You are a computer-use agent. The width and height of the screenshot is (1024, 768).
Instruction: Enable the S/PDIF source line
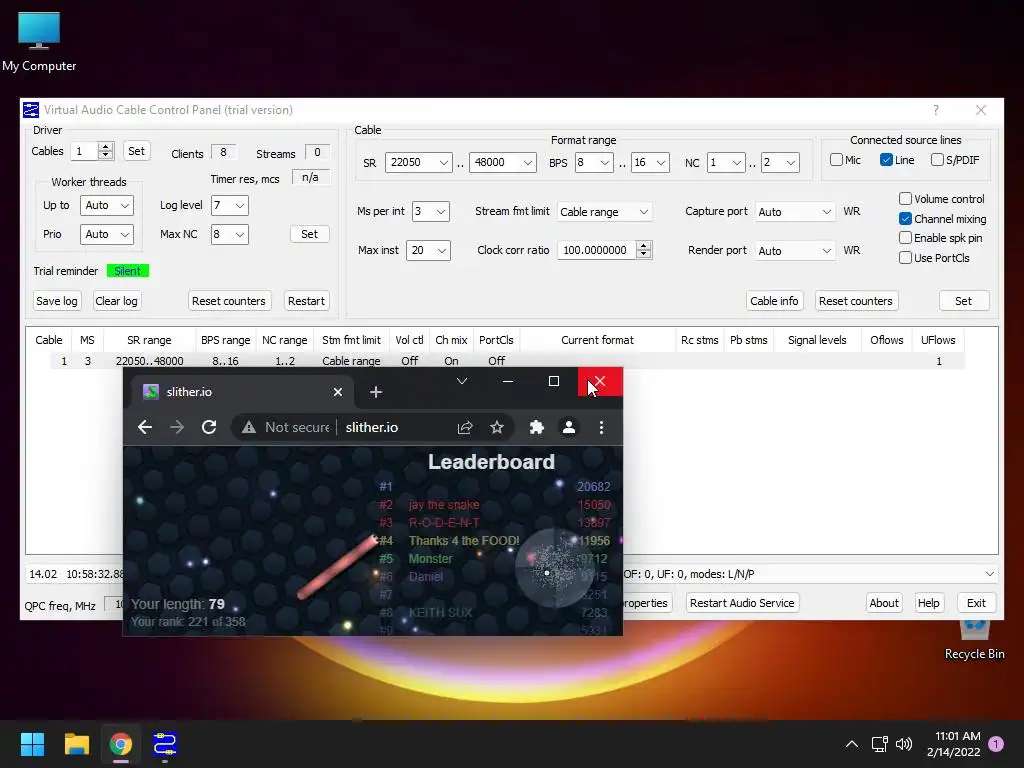coord(937,159)
